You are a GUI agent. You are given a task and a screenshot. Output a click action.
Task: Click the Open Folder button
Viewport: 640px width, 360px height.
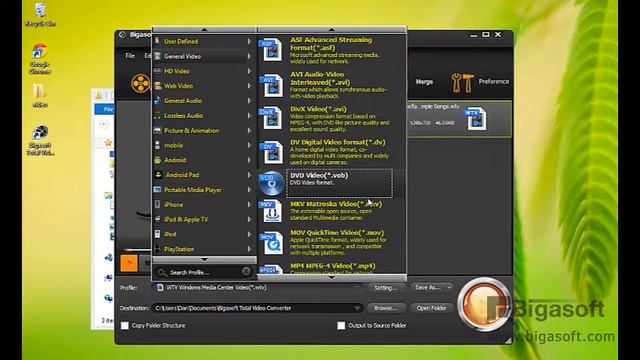431,308
